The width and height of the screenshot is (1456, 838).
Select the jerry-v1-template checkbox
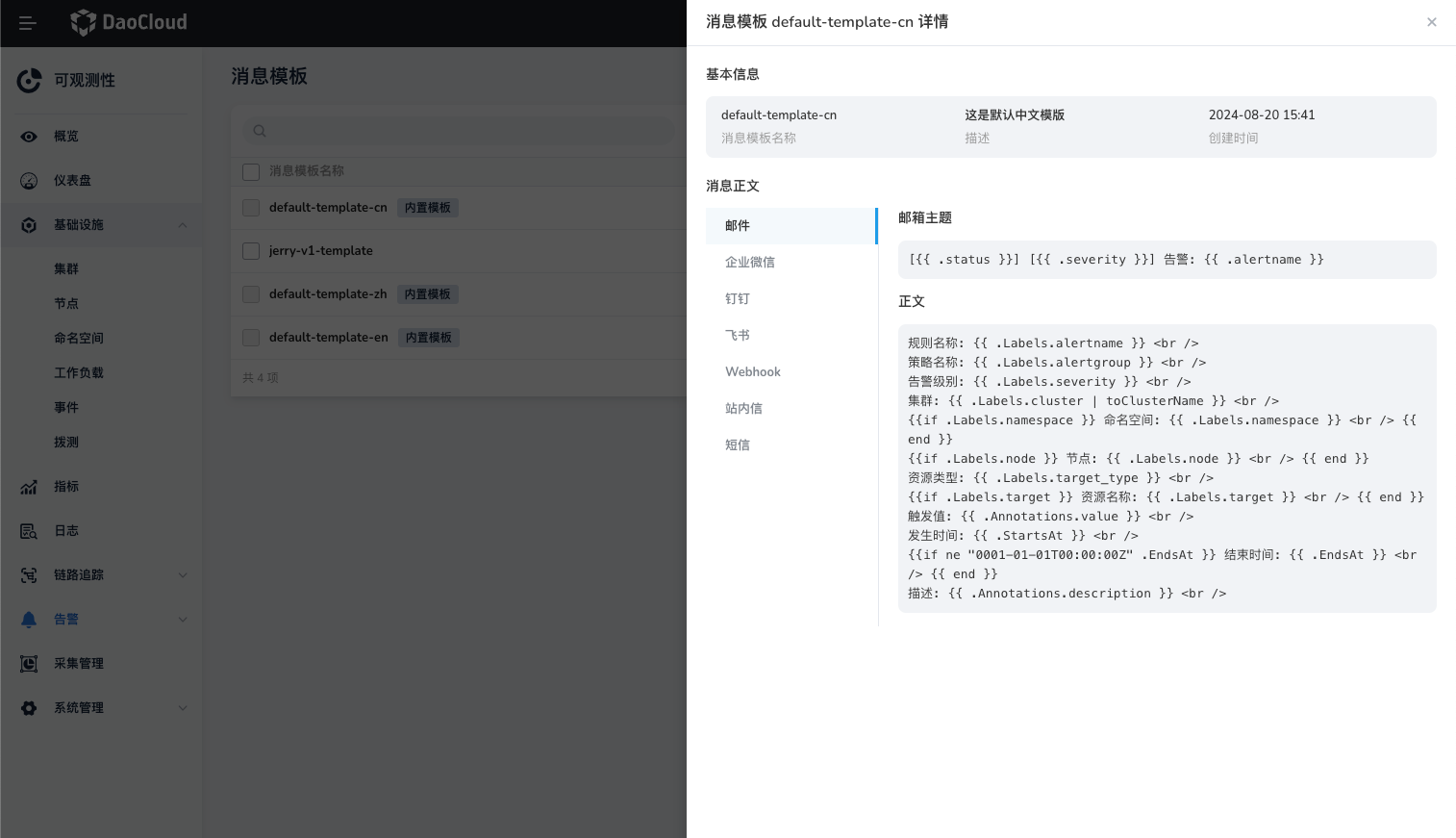click(x=251, y=251)
